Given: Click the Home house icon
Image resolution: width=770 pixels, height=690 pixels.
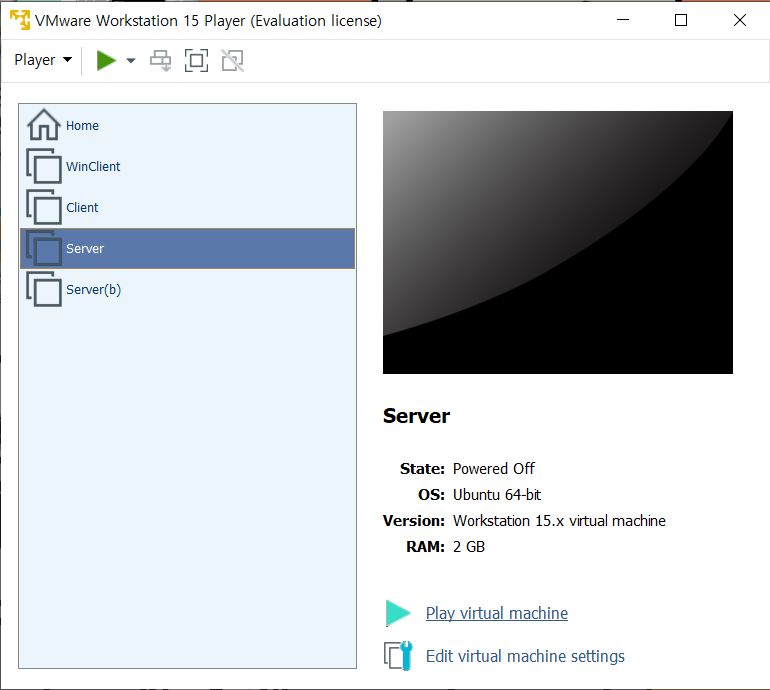Looking at the screenshot, I should click(x=44, y=124).
